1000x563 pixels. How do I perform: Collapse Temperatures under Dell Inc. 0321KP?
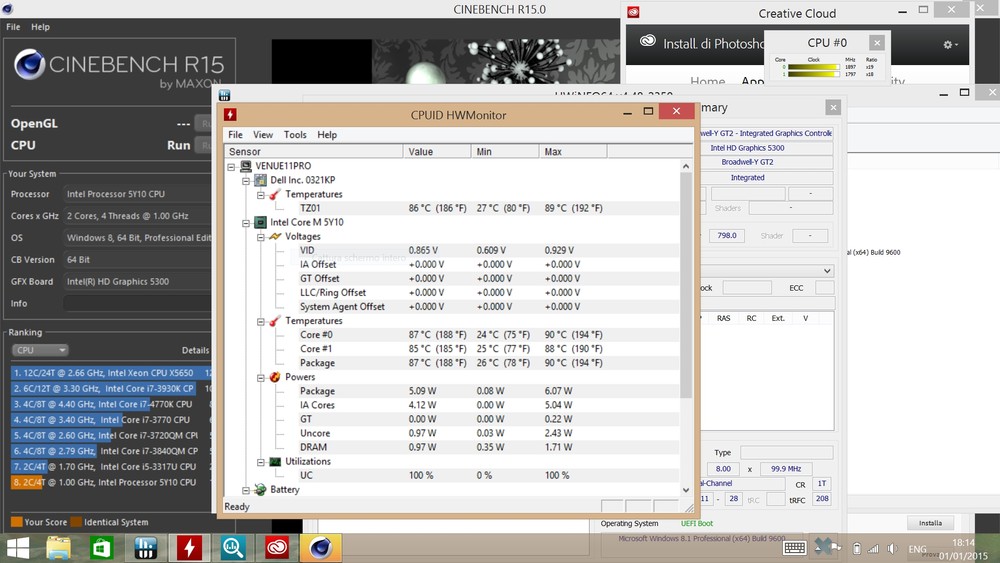tap(260, 194)
